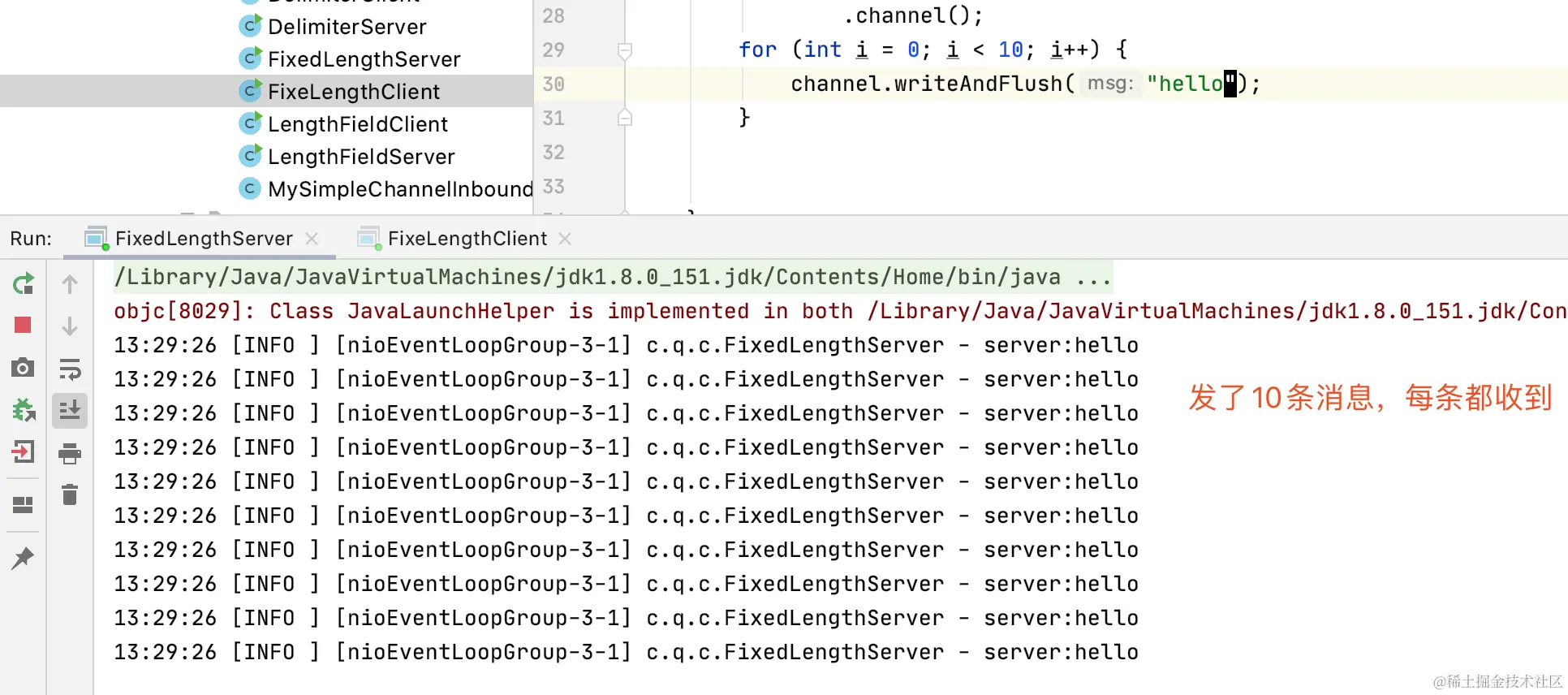Click the "hello" string literal

[x=1191, y=84]
